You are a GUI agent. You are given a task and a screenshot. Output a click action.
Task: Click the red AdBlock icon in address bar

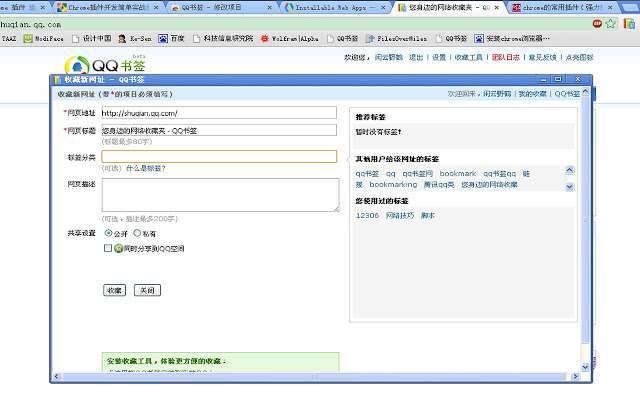click(x=597, y=24)
